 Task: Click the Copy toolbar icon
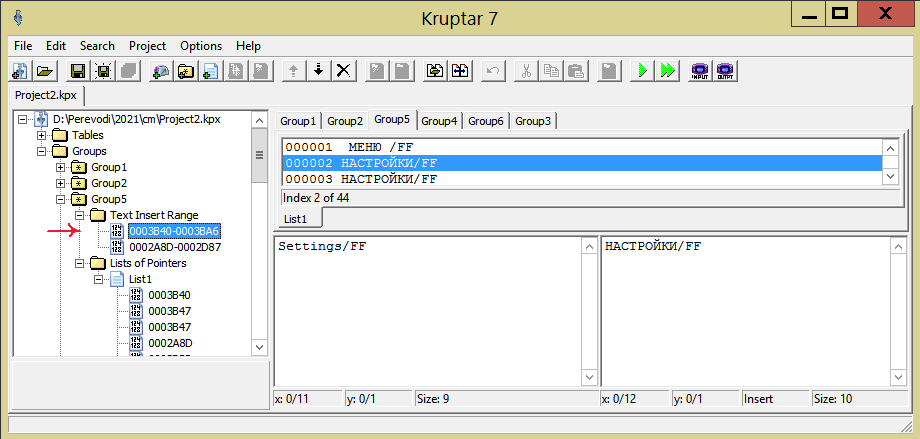(551, 71)
